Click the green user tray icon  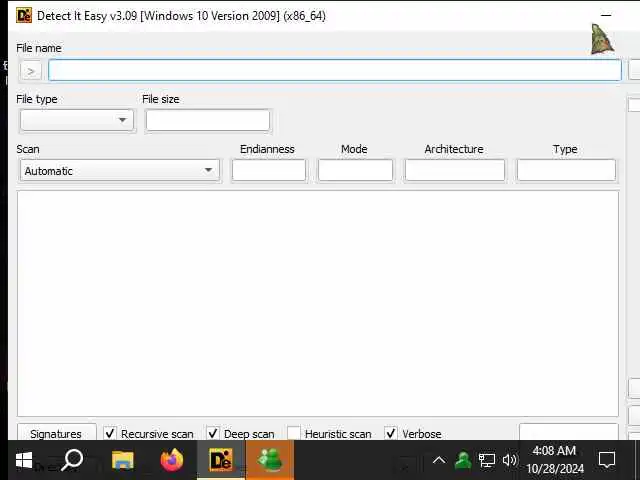[463, 460]
